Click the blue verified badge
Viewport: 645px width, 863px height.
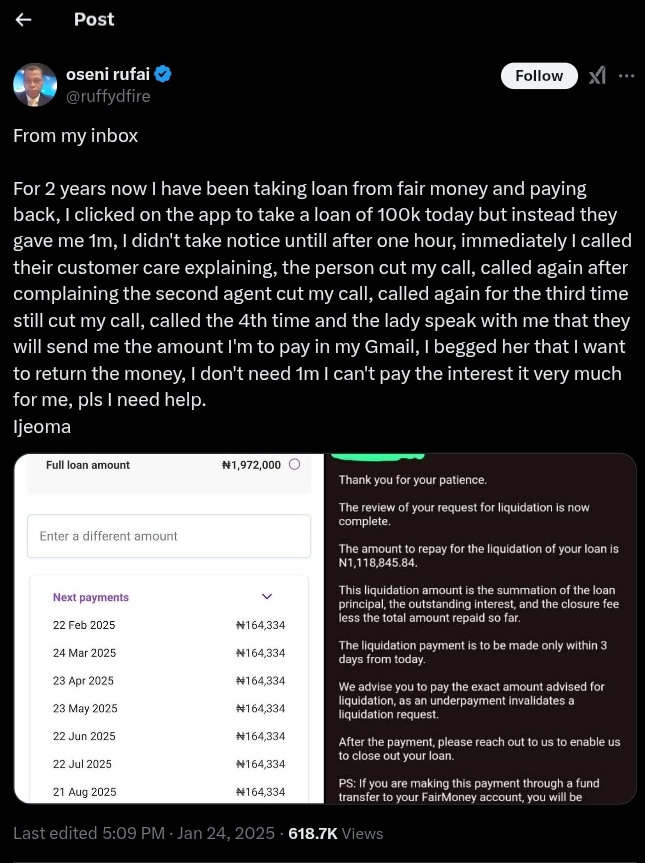(161, 73)
